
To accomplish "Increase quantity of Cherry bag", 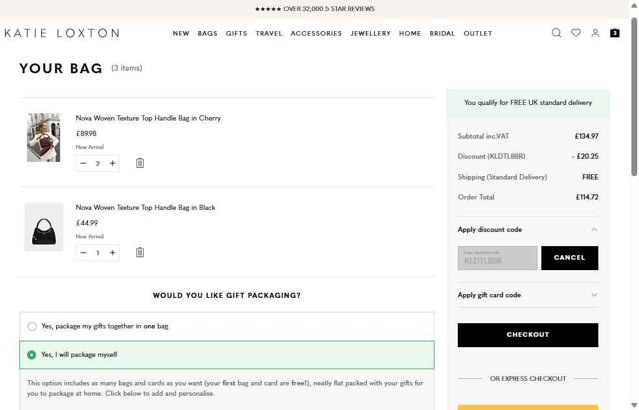I will [x=112, y=163].
